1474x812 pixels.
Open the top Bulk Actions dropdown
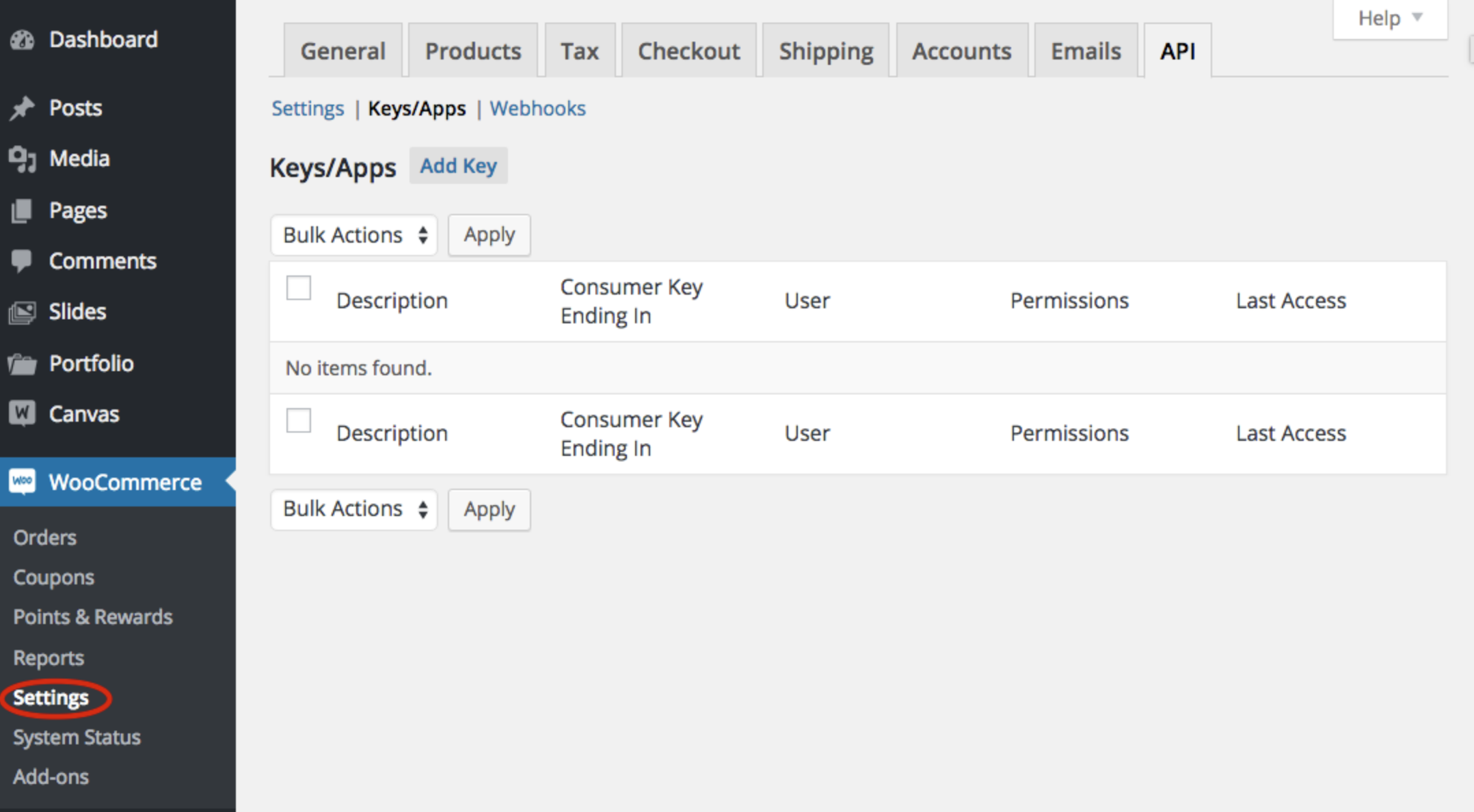tap(354, 235)
